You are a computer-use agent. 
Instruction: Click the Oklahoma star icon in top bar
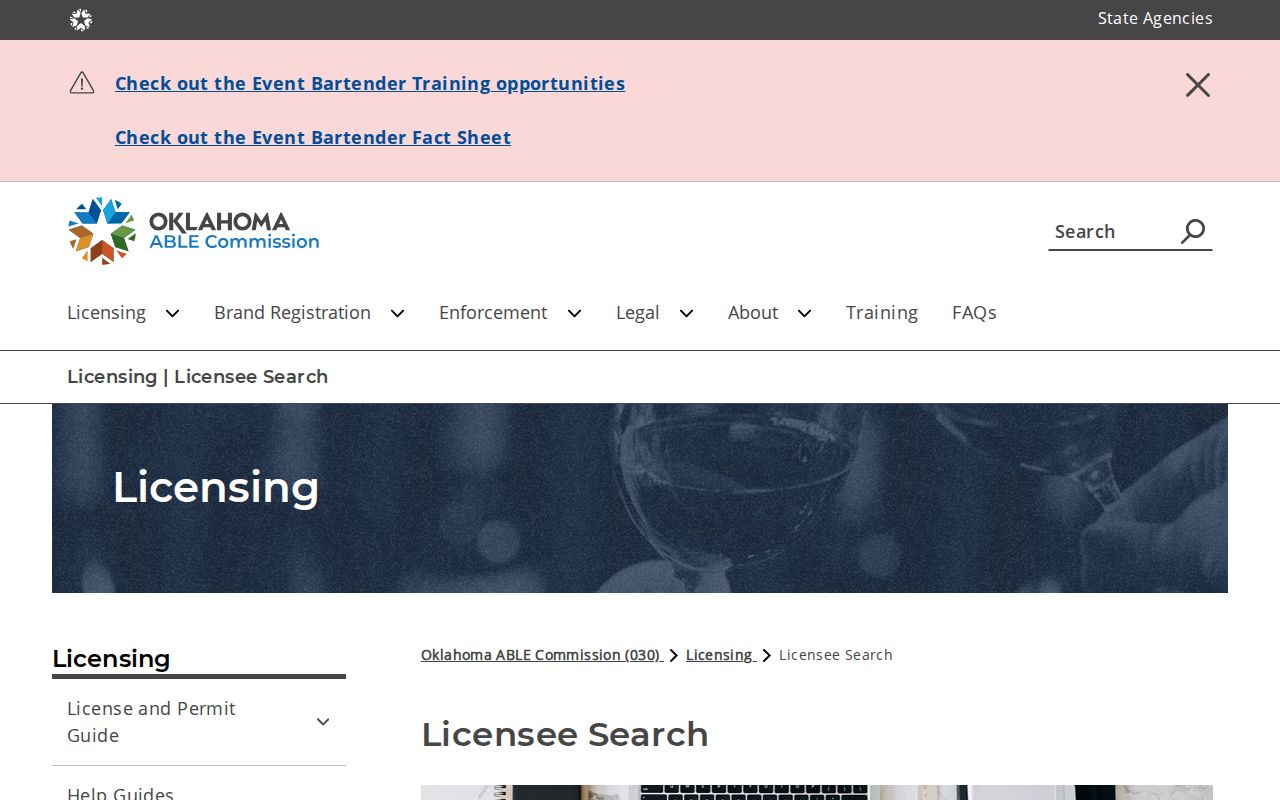pos(81,20)
